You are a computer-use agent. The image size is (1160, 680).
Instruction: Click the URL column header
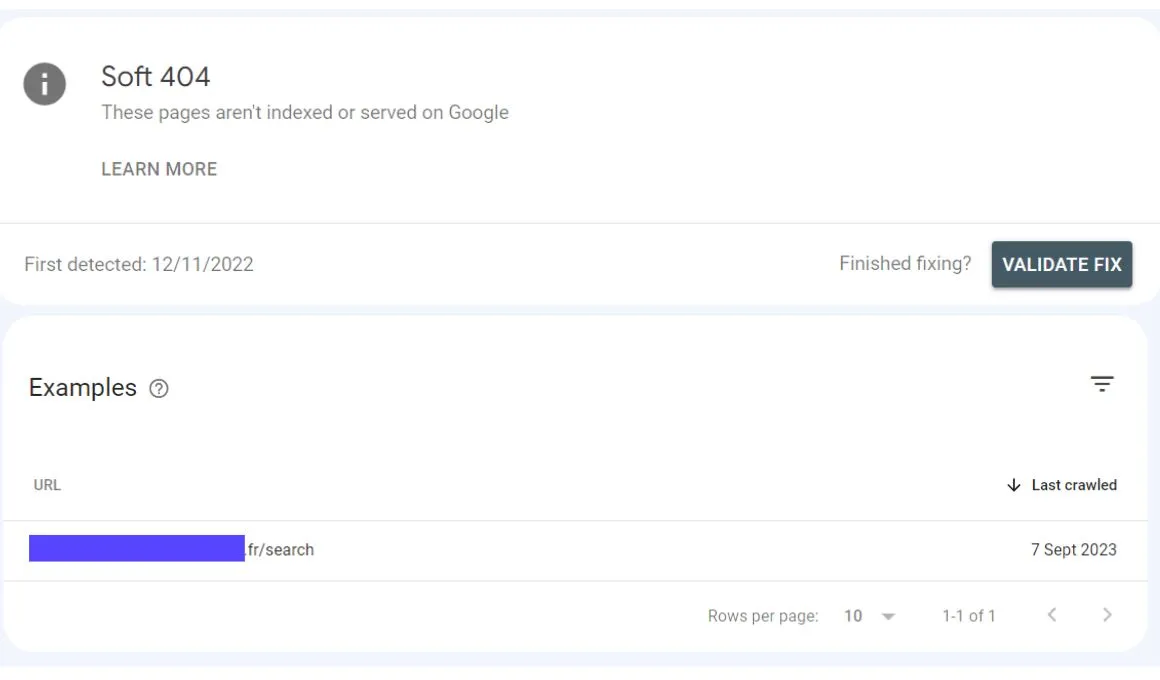pyautogui.click(x=47, y=485)
